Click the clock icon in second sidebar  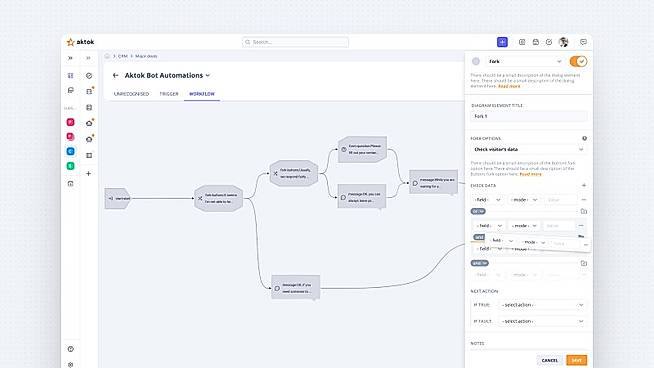pyautogui.click(x=89, y=76)
